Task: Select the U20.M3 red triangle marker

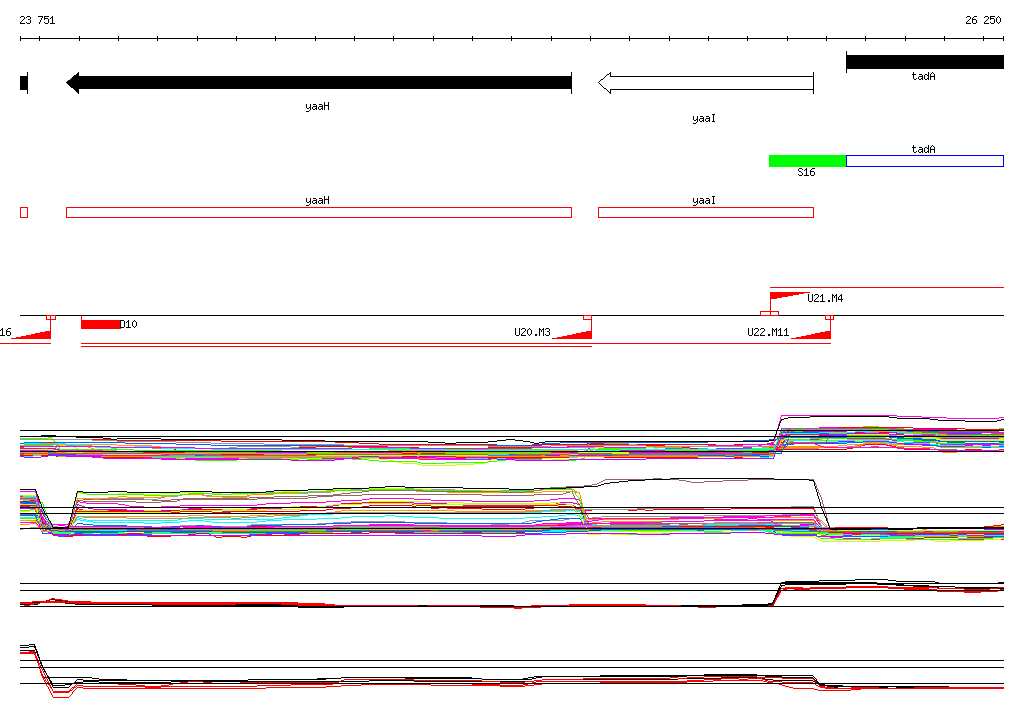Action: point(573,334)
